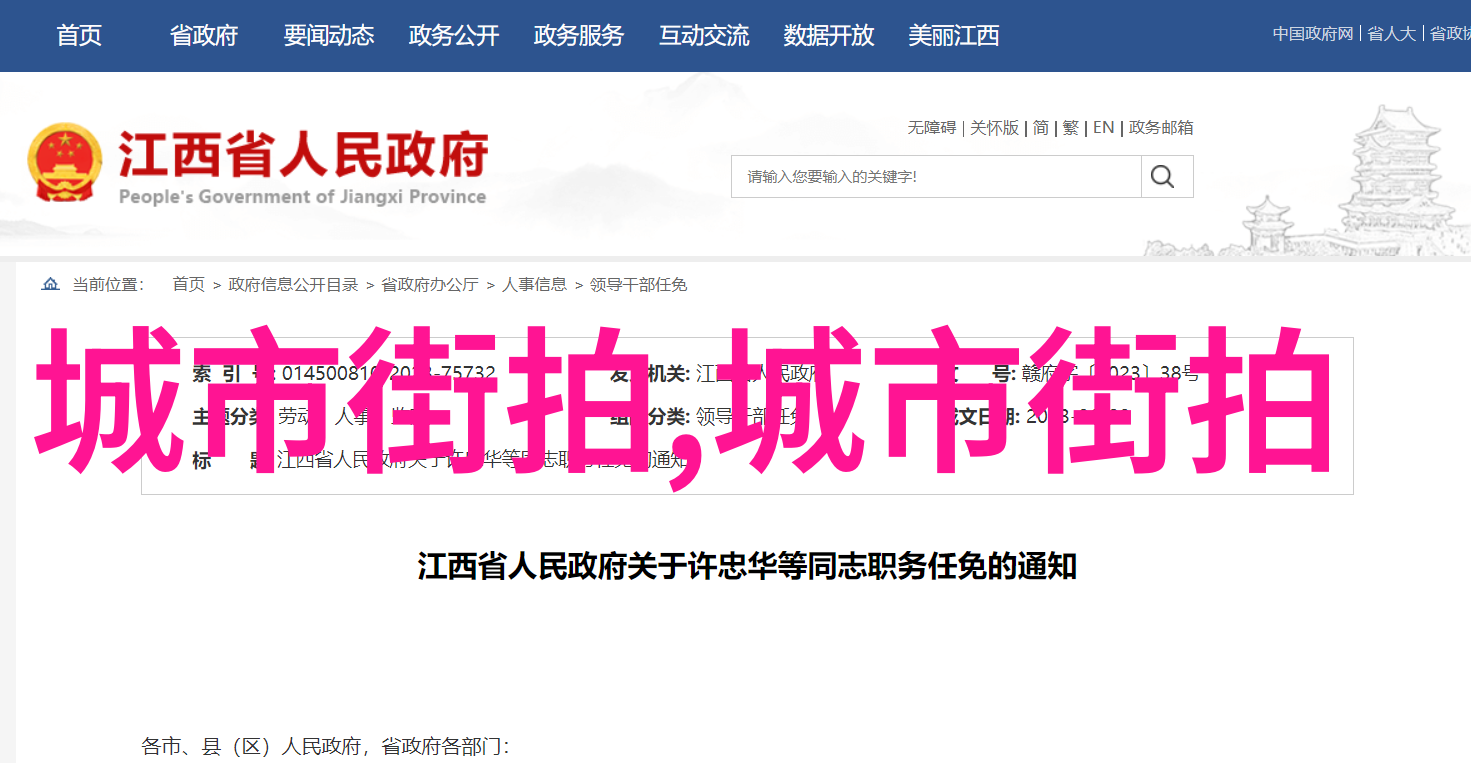Open 政府信息公开目录 breadcrumb link
This screenshot has height=763, width=1471.
coord(293,285)
